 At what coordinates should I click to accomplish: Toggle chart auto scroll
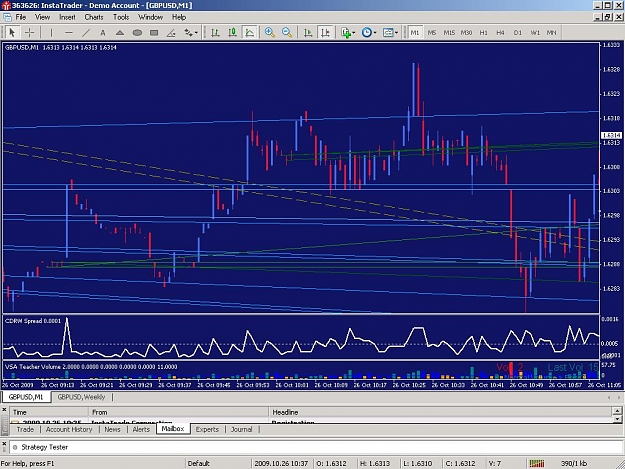coord(308,33)
